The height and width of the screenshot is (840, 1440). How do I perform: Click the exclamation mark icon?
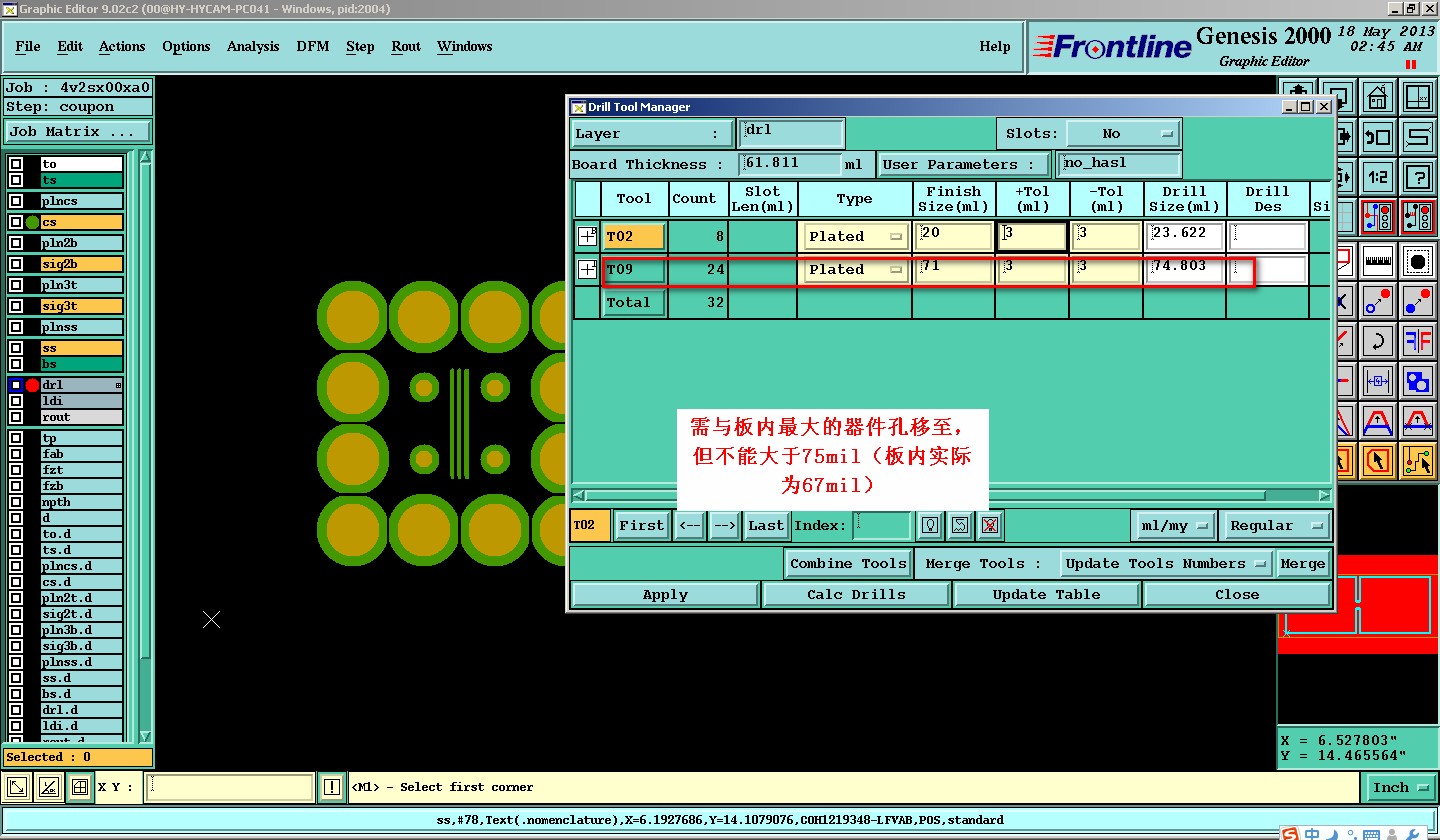pyautogui.click(x=332, y=787)
